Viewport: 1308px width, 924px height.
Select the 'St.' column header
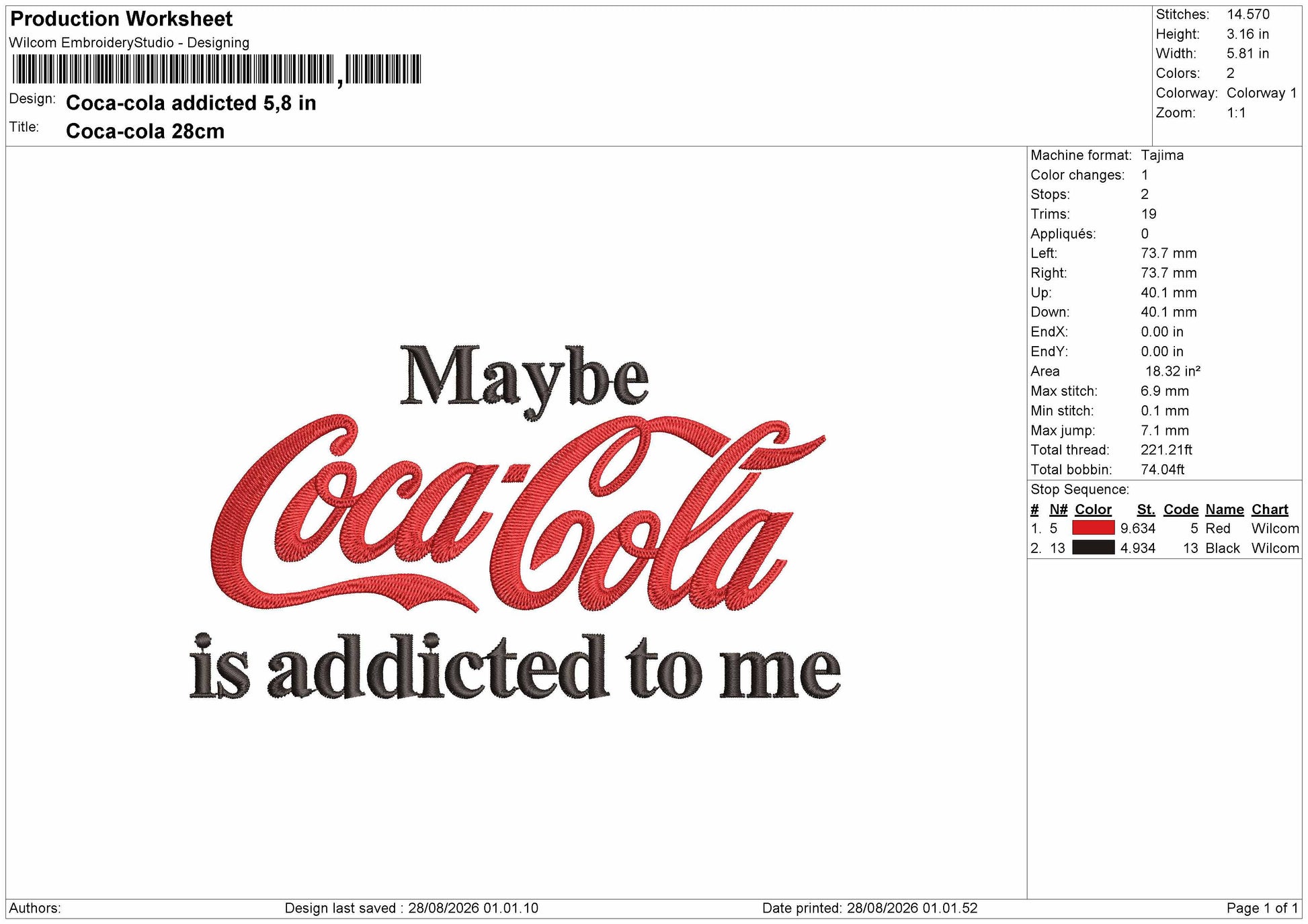[x=1146, y=509]
